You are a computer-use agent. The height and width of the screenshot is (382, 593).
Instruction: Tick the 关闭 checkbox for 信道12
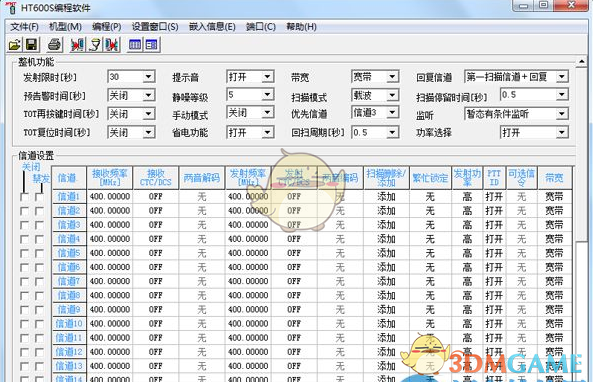[24, 352]
